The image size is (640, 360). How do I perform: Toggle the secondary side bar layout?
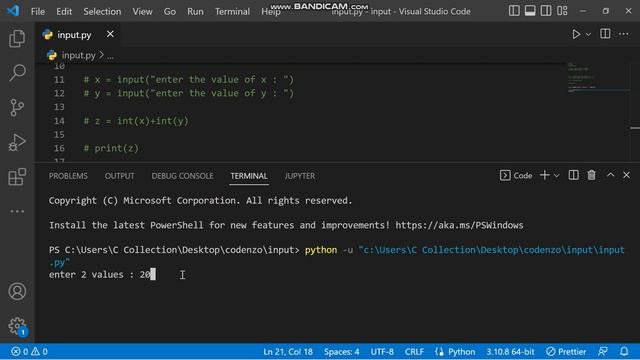pyautogui.click(x=546, y=11)
